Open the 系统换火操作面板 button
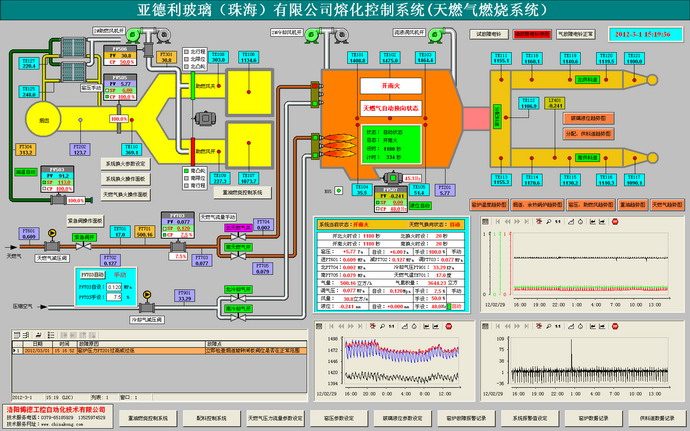This screenshot has width=690, height=431. [125, 179]
